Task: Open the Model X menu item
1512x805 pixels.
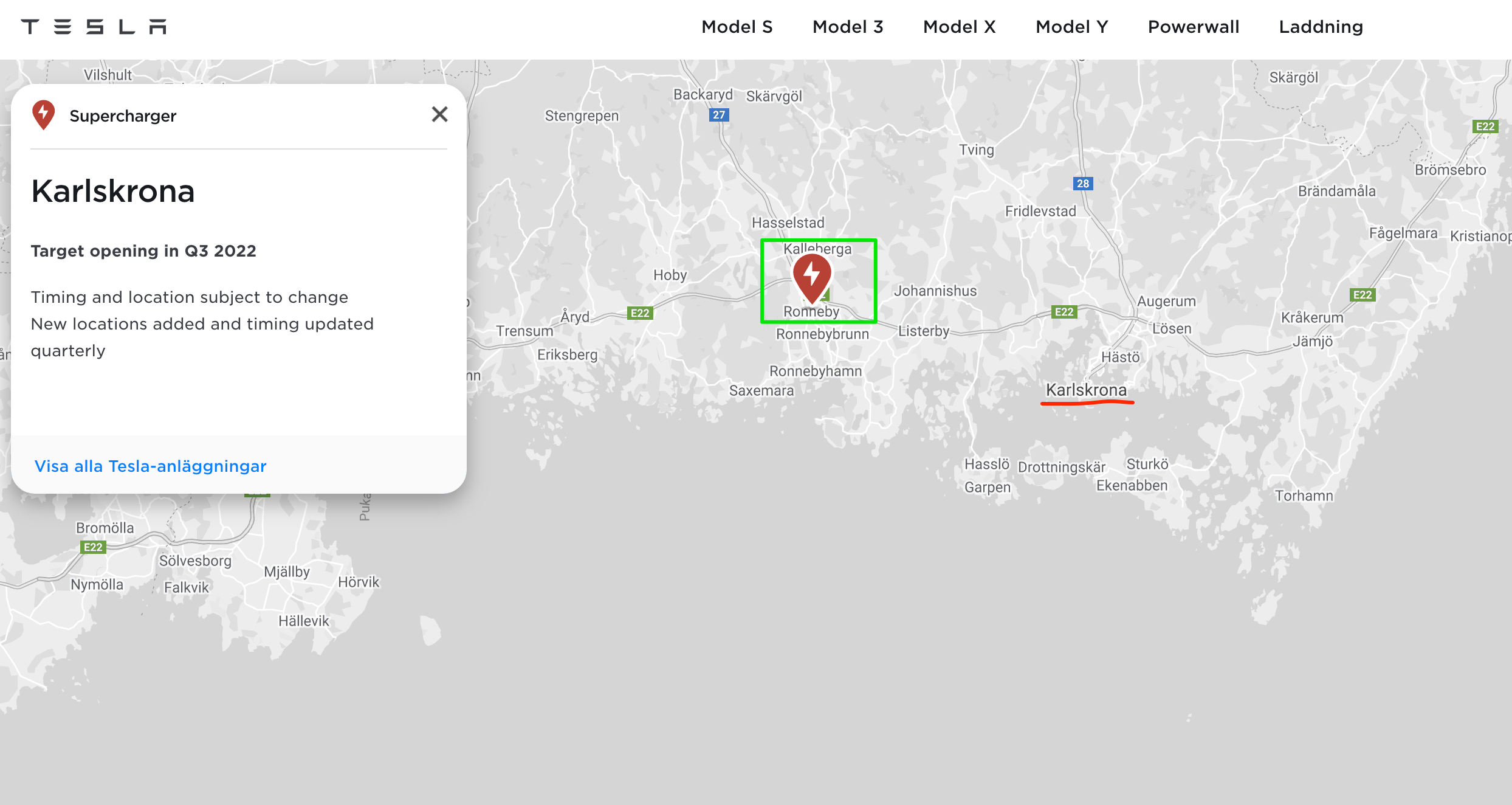Action: point(959,27)
